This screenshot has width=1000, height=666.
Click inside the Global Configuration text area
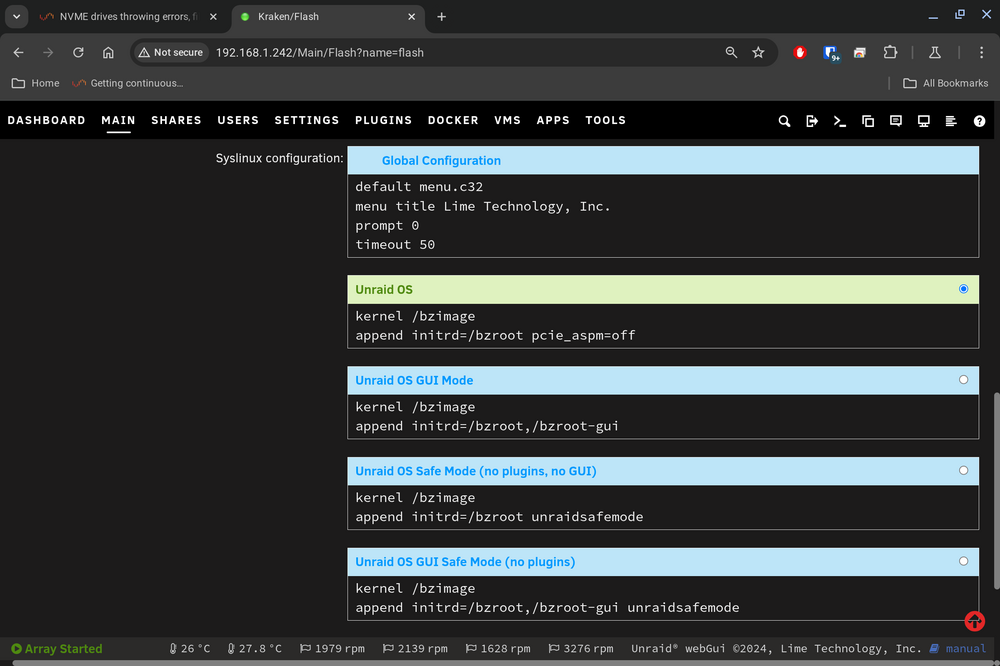coord(663,216)
